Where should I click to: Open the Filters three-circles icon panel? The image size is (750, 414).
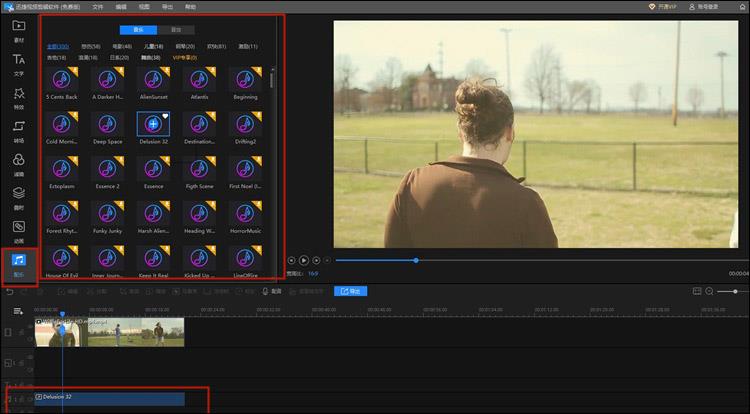pyautogui.click(x=19, y=163)
